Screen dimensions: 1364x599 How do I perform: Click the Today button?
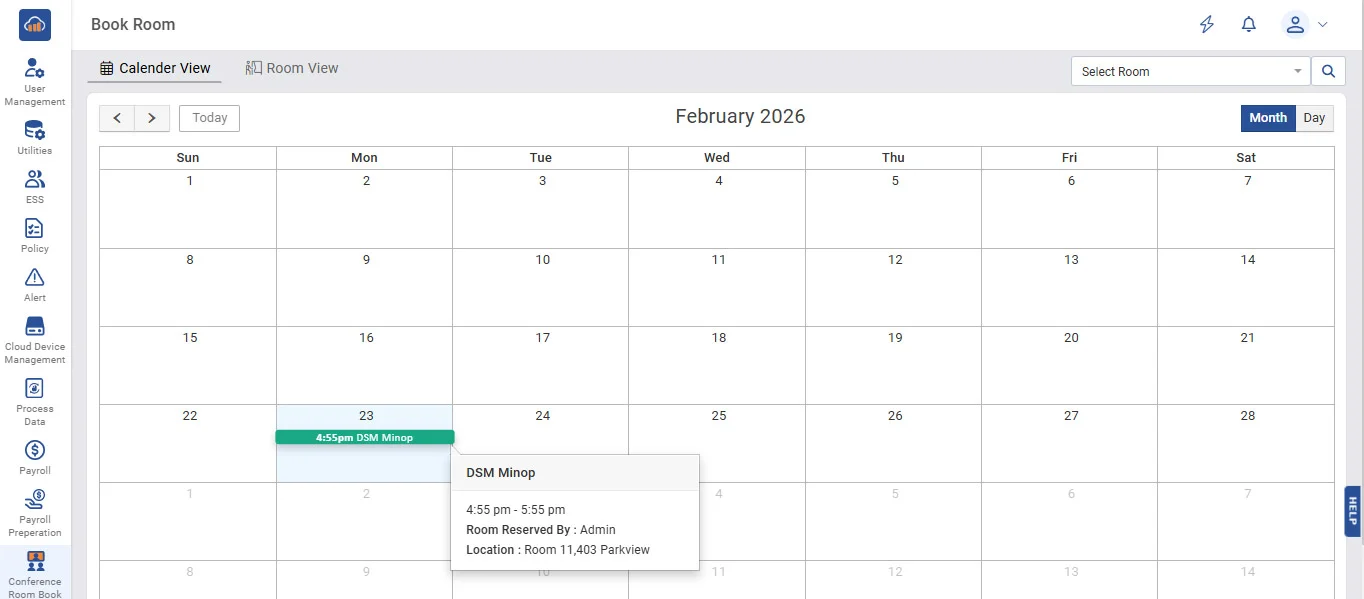[209, 118]
